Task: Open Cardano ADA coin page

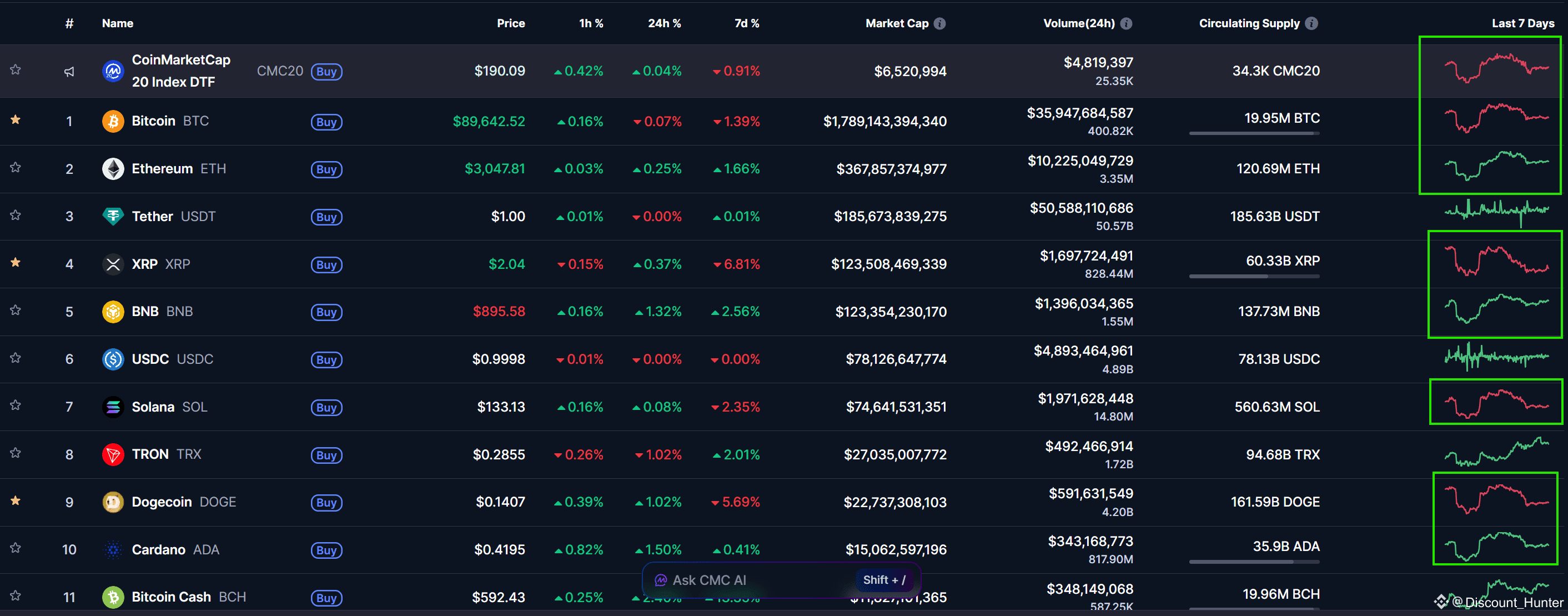Action: pos(158,550)
